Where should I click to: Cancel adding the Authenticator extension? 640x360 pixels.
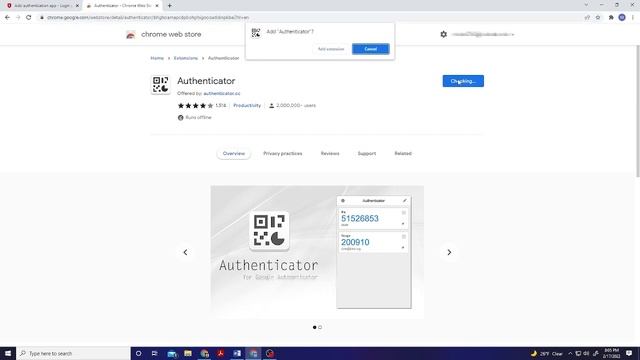pyautogui.click(x=371, y=49)
